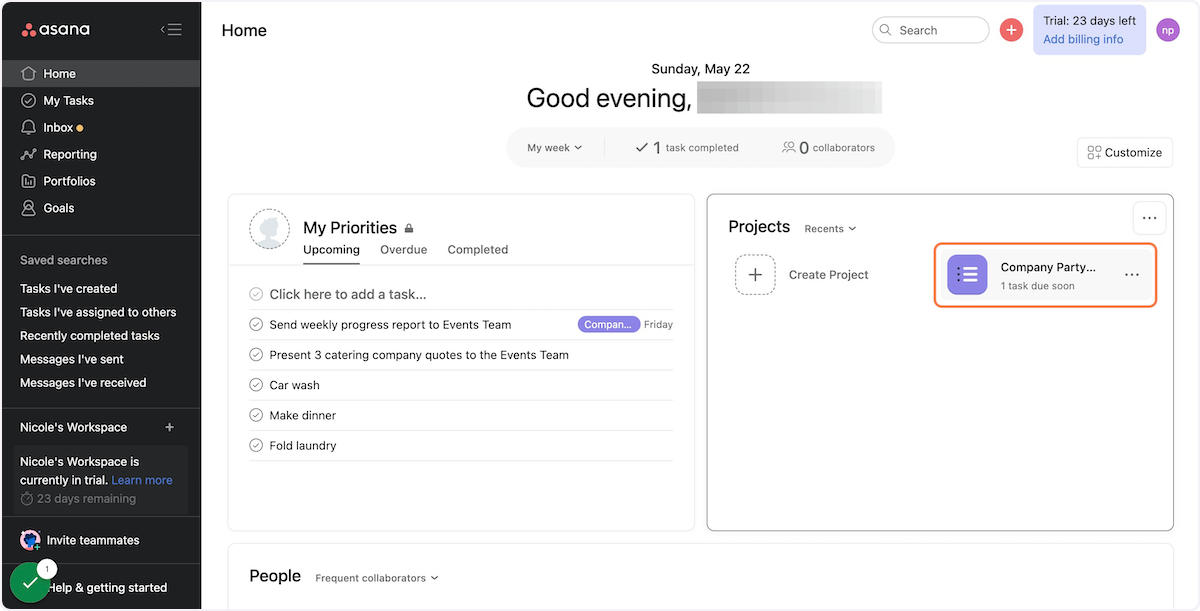This screenshot has height=611, width=1200.
Task: Open 'Recently completed tasks' saved search
Action: click(x=90, y=336)
